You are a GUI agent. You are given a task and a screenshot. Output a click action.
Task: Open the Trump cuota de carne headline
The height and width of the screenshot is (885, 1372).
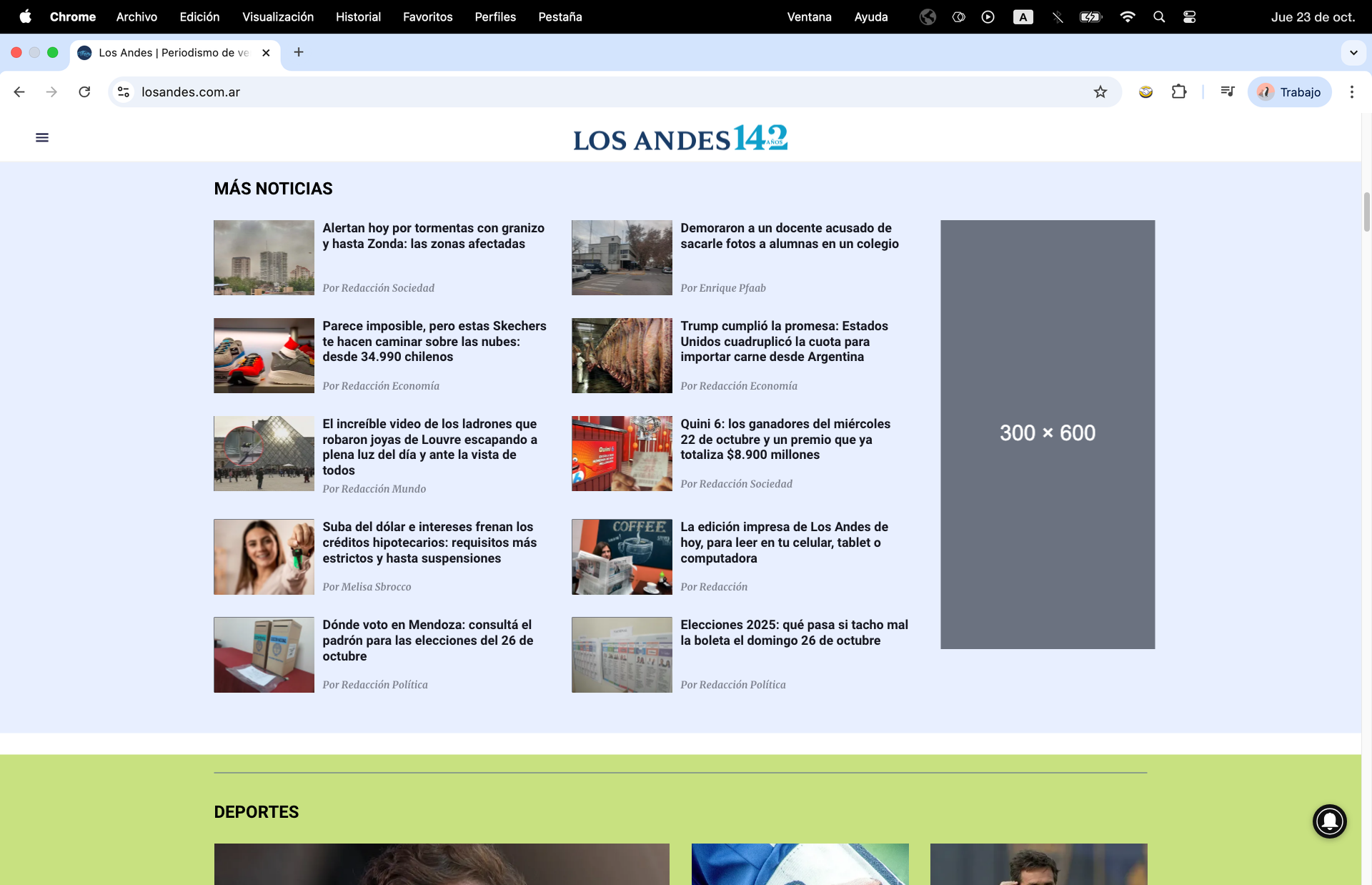784,341
